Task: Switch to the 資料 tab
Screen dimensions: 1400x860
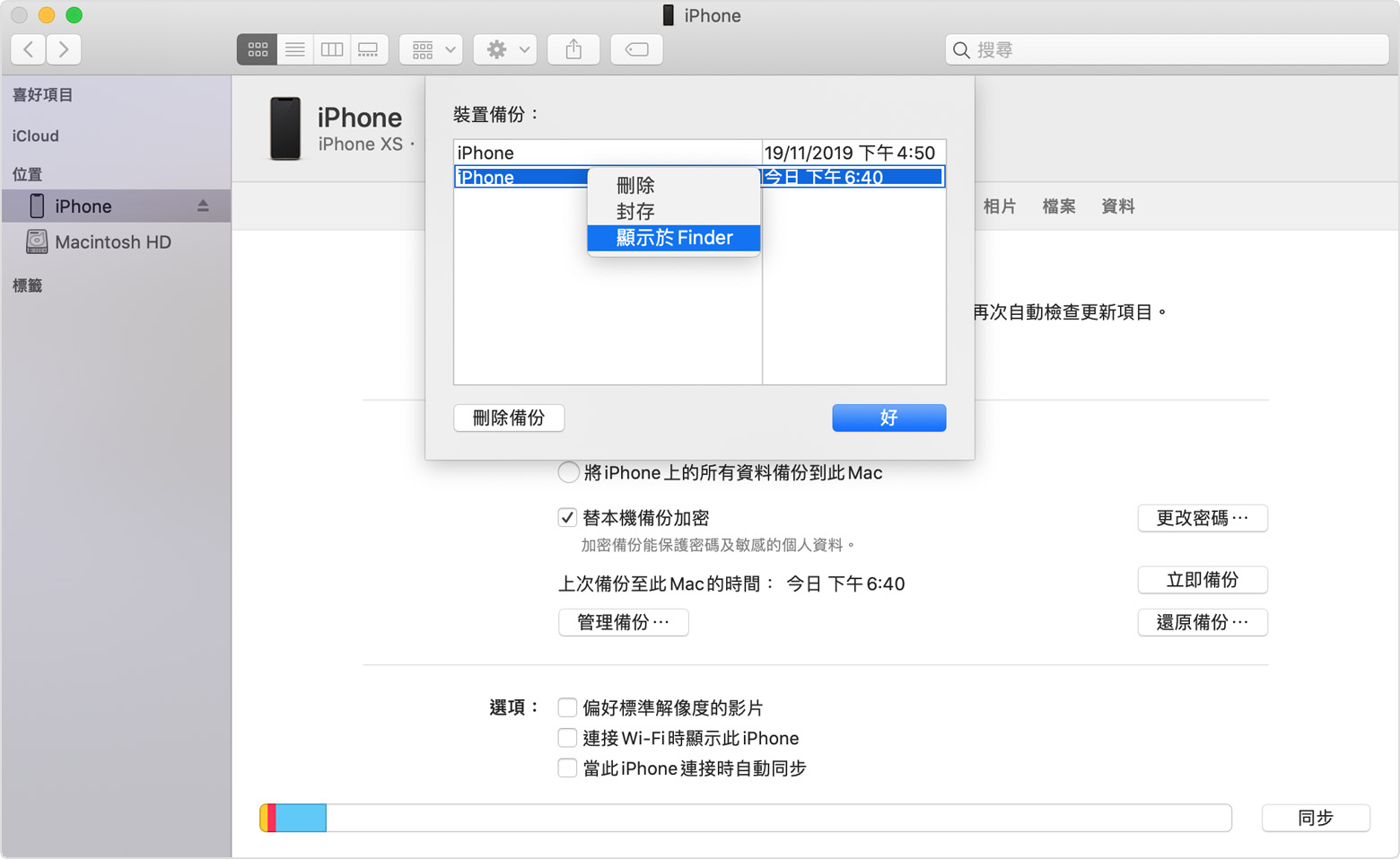Action: (1118, 206)
